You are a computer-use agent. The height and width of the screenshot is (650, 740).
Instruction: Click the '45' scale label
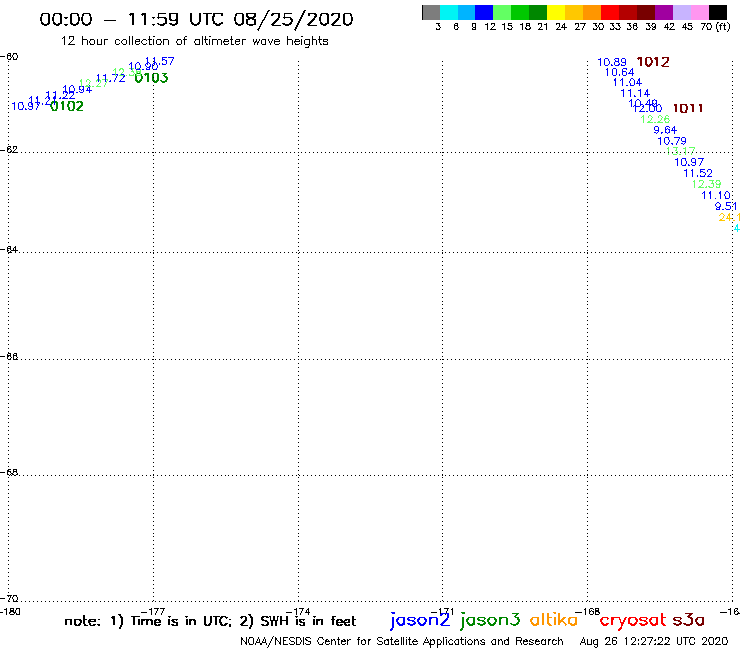[687, 27]
